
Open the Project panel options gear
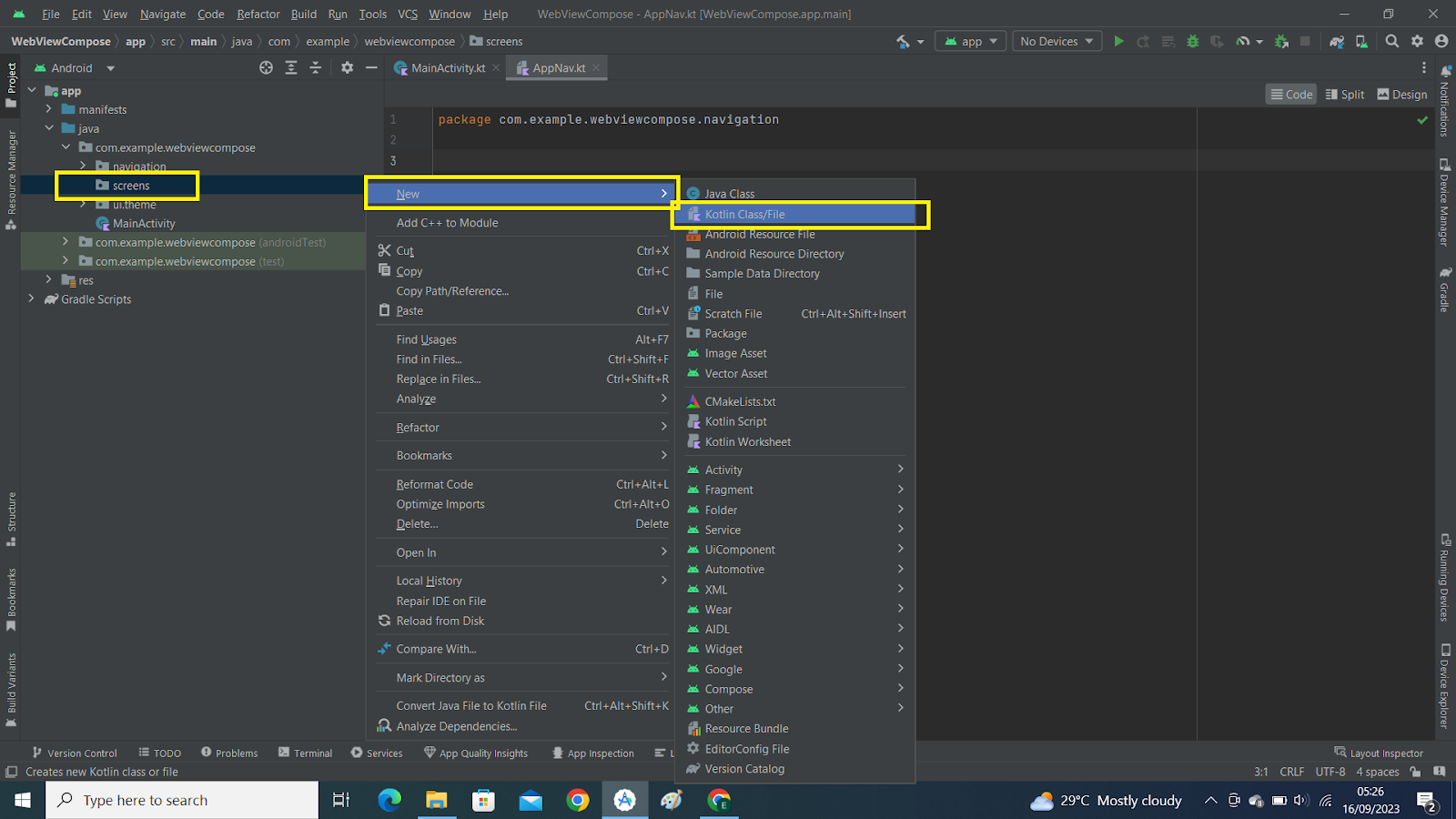tap(347, 67)
